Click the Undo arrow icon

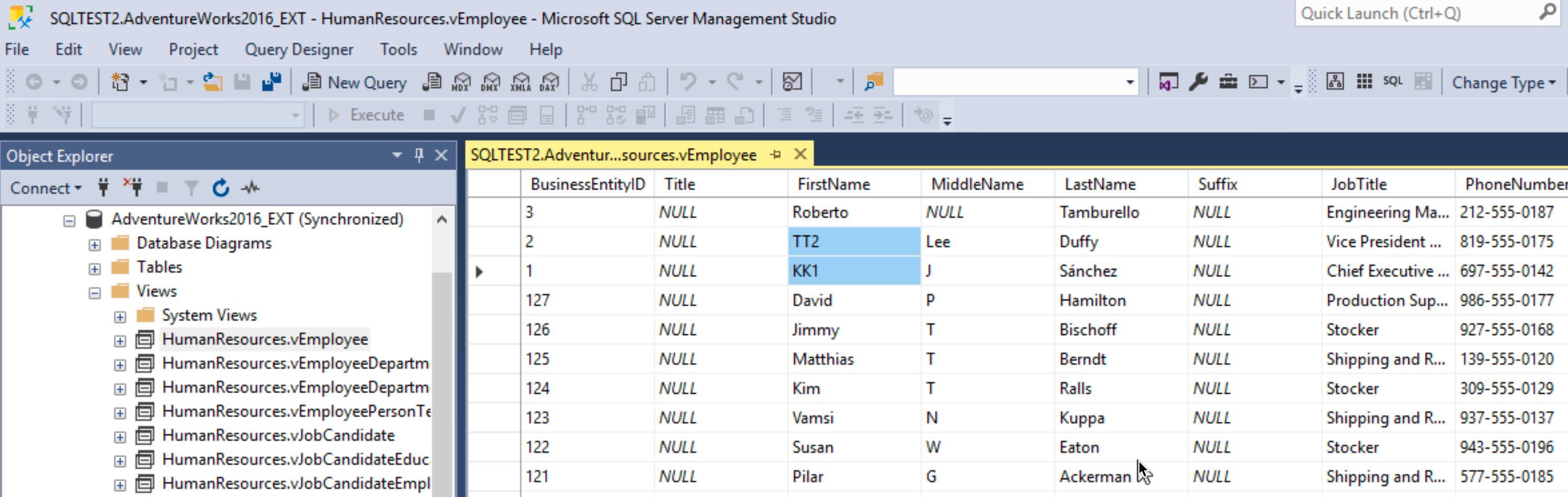pos(688,81)
